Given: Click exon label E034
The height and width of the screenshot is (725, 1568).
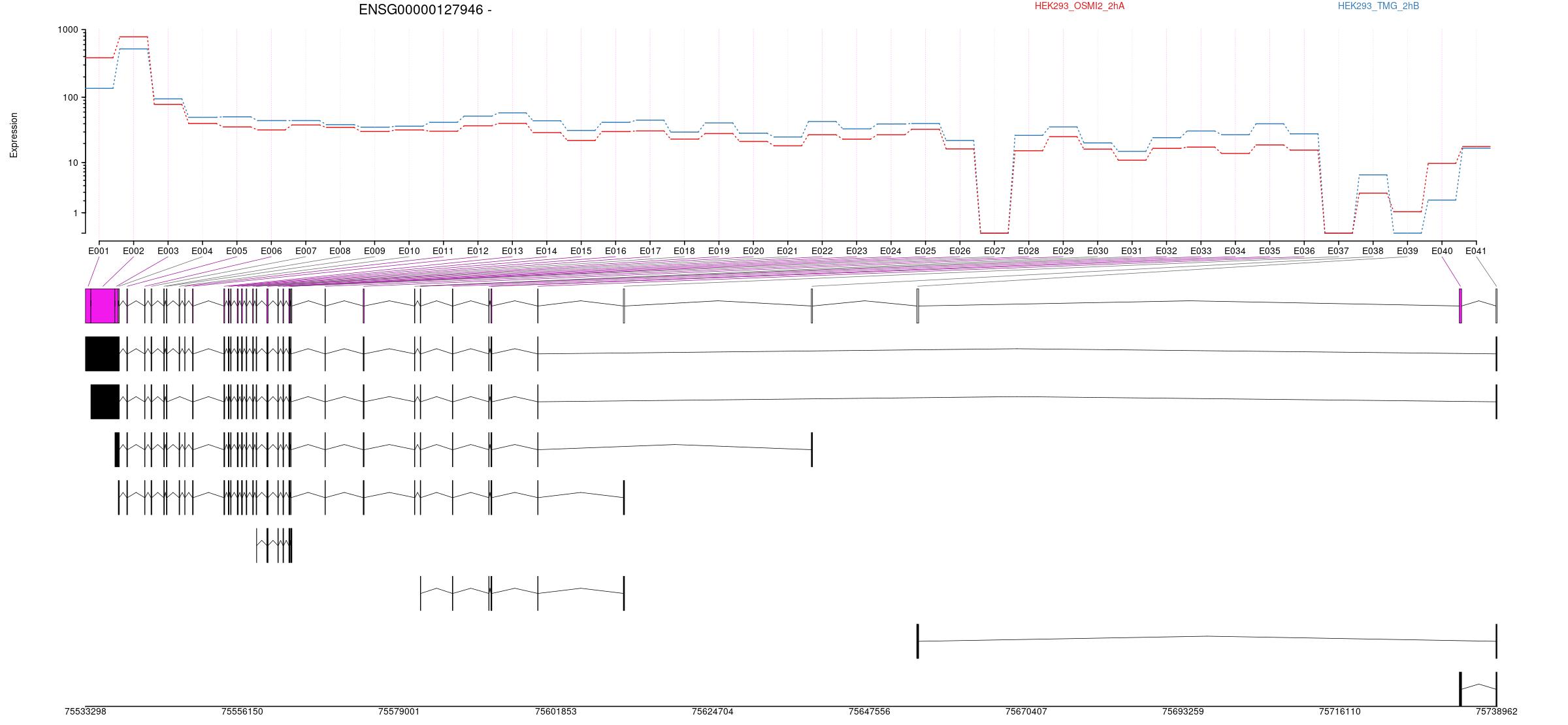Looking at the screenshot, I should tap(1235, 251).
